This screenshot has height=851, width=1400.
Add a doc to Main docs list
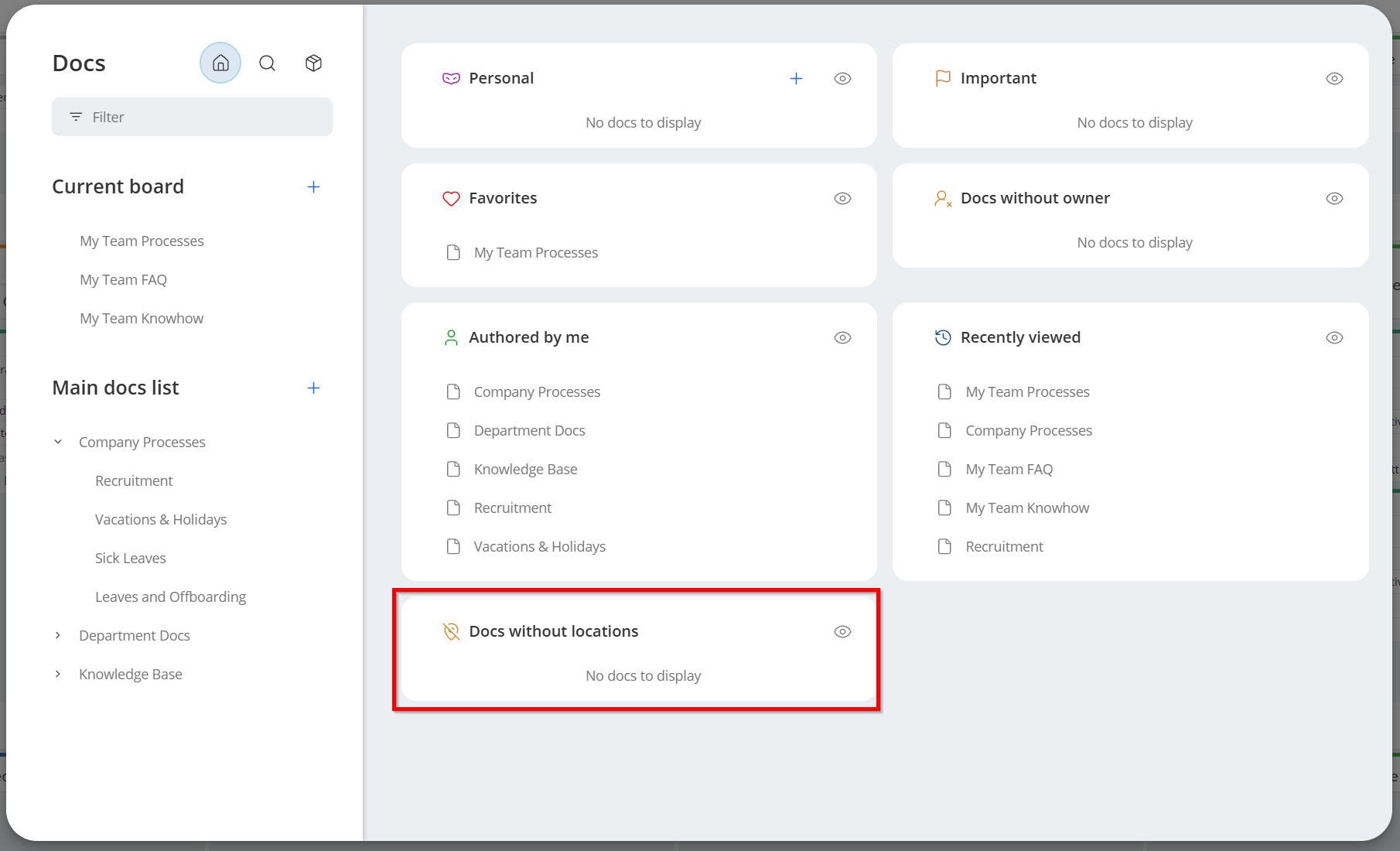(313, 388)
